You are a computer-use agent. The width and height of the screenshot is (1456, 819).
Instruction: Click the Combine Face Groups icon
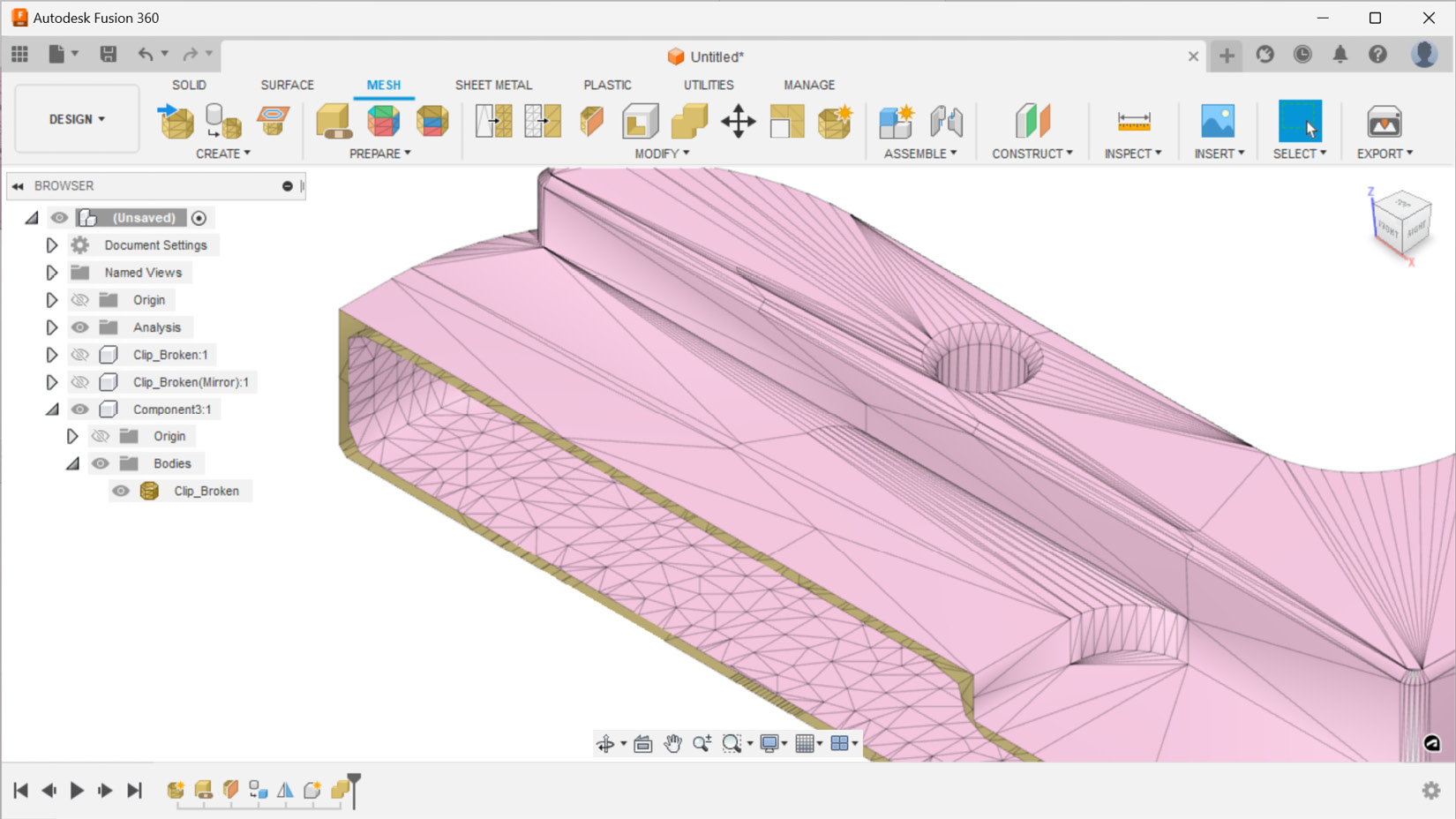pos(432,121)
